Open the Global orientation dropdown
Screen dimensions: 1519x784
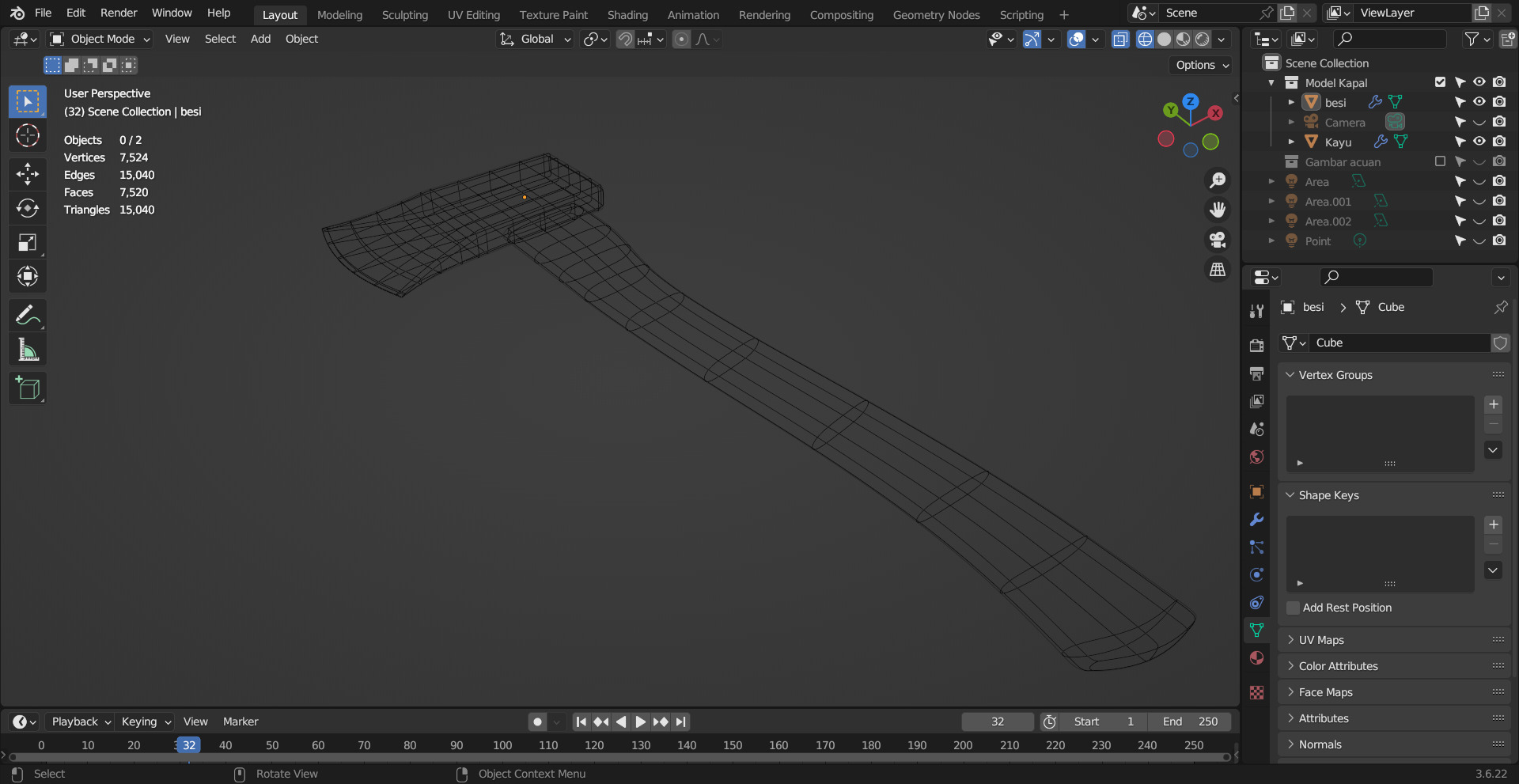coord(535,39)
